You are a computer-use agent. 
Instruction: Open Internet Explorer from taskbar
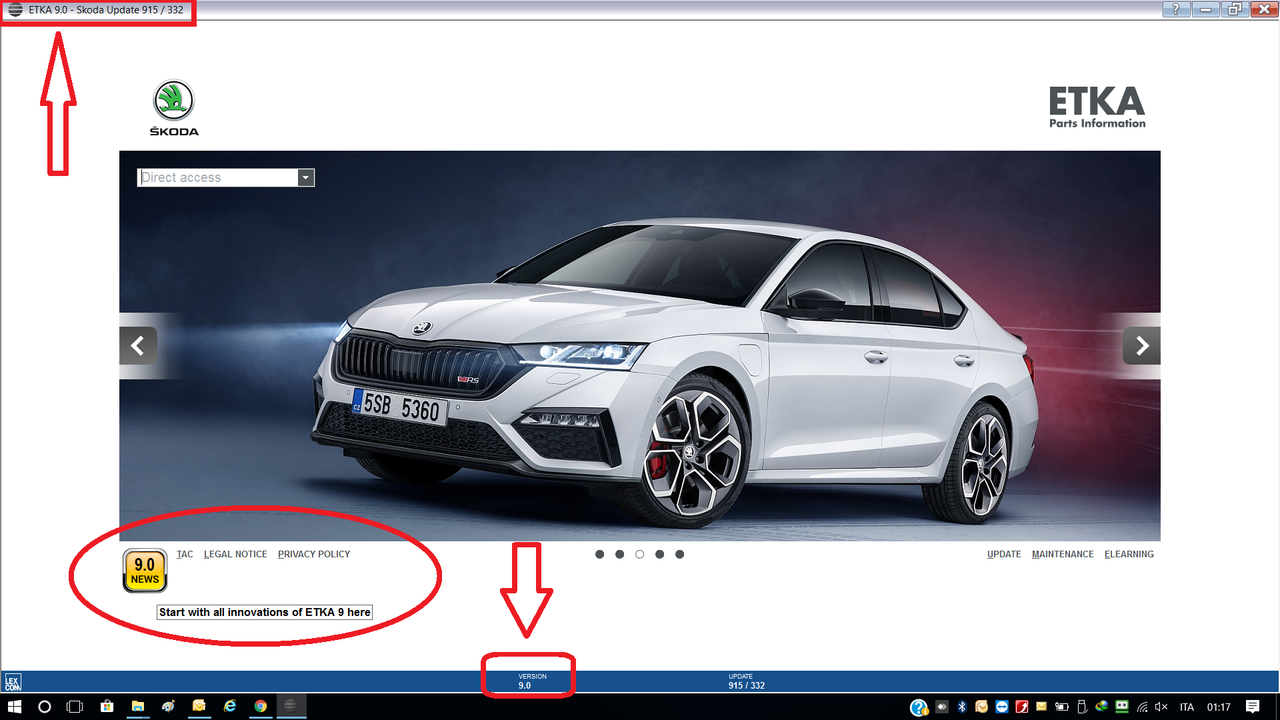coord(230,707)
